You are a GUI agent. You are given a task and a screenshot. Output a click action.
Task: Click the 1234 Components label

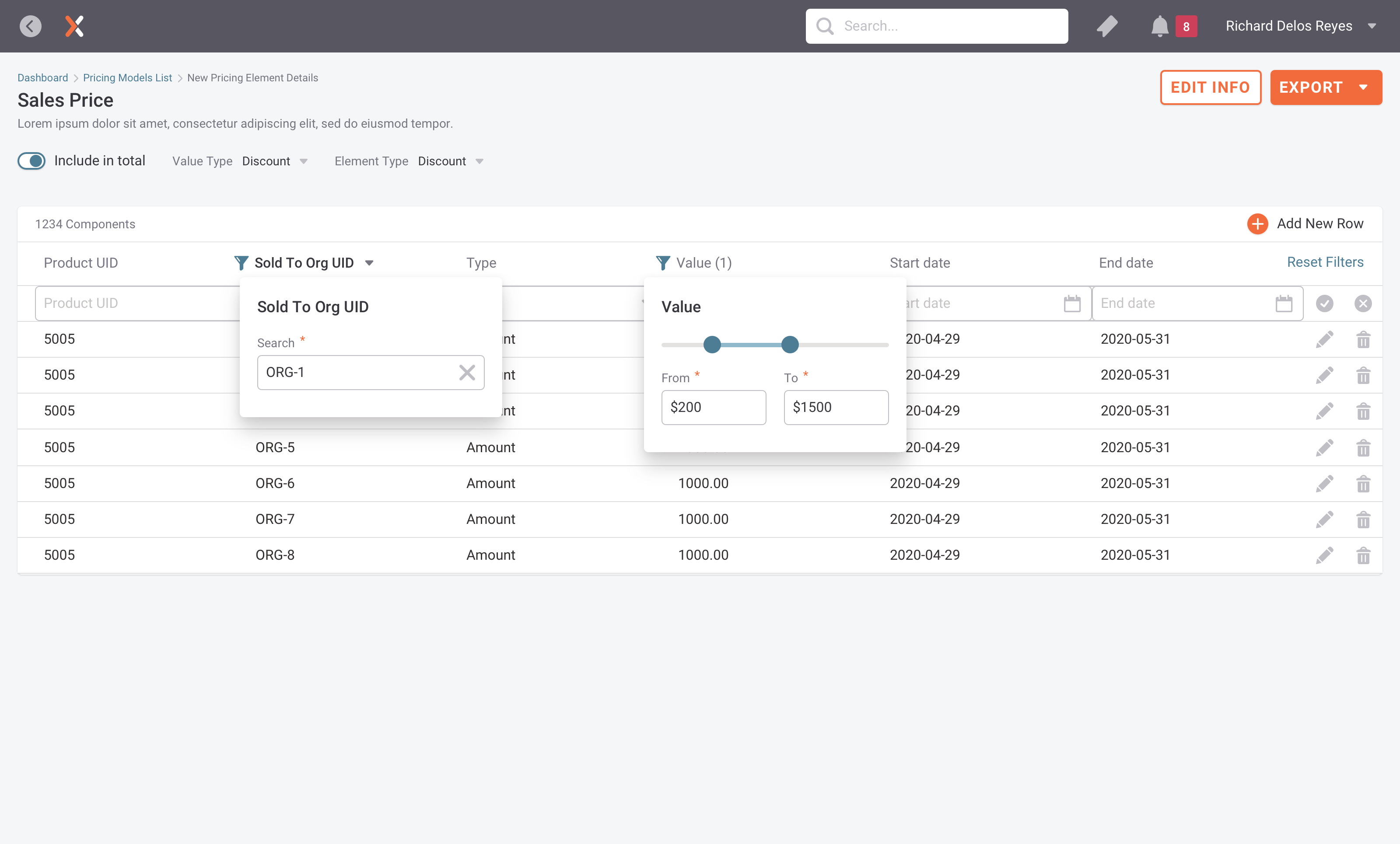[x=85, y=224]
